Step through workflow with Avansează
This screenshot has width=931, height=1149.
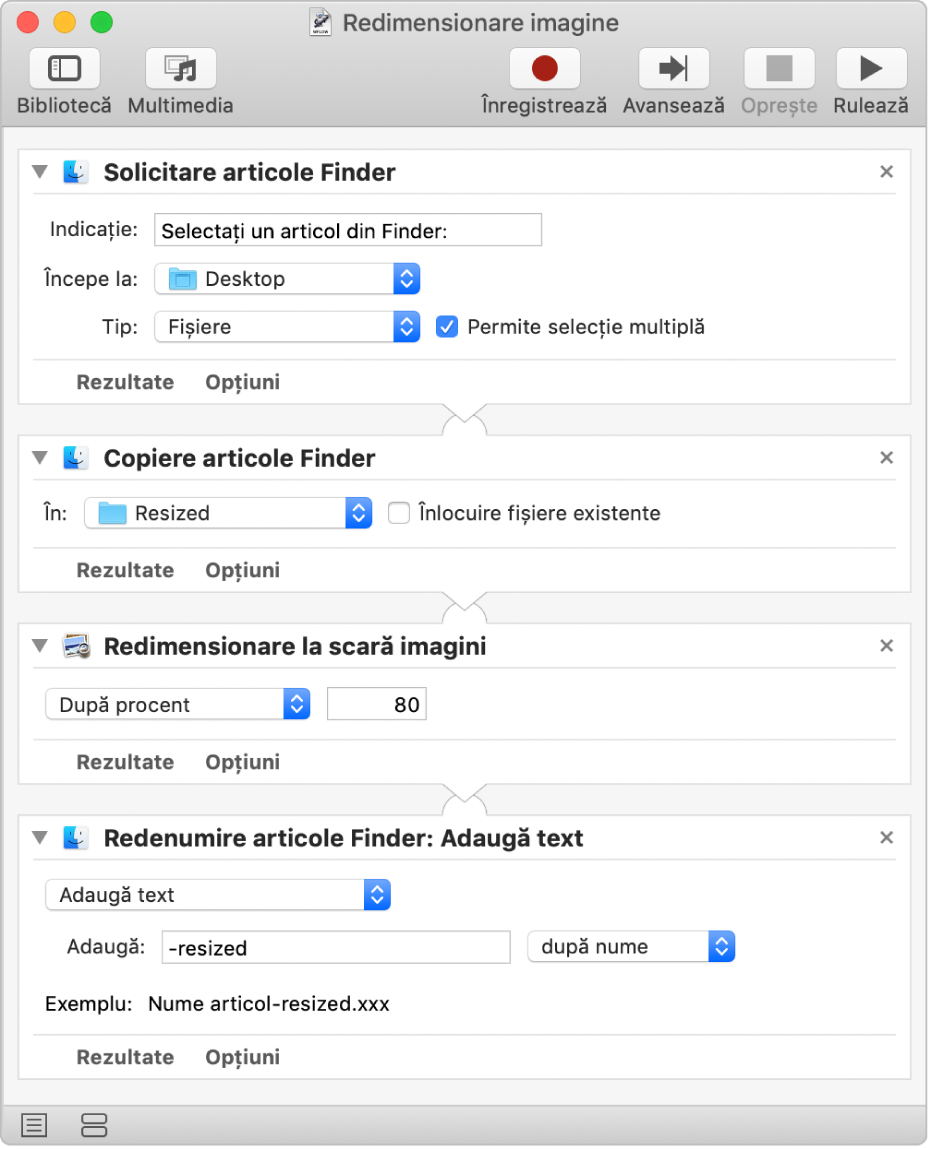(673, 69)
